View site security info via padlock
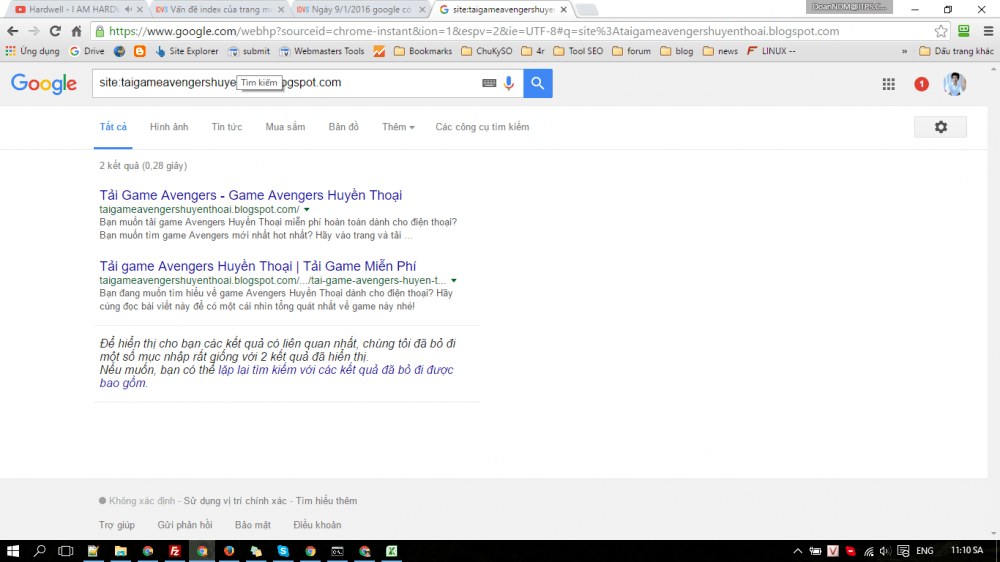This screenshot has height=562, width=1000. tap(99, 31)
